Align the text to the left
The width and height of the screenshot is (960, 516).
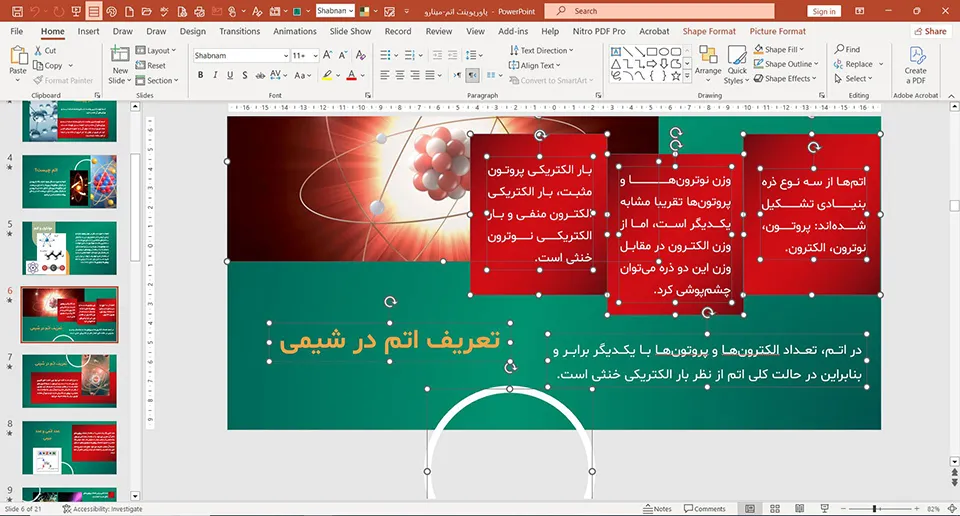tap(384, 75)
